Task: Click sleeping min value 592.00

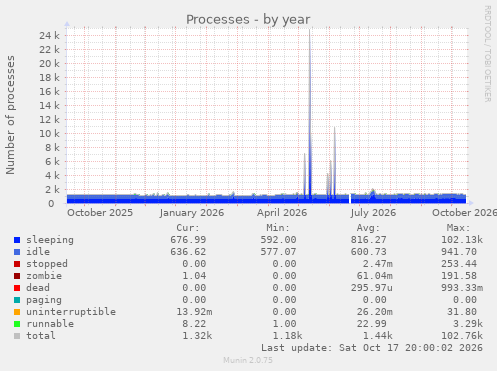Action: point(278,240)
